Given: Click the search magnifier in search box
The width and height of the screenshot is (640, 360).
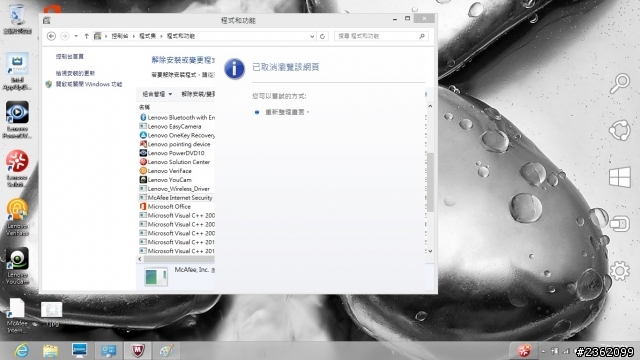Looking at the screenshot, I should click(x=422, y=36).
